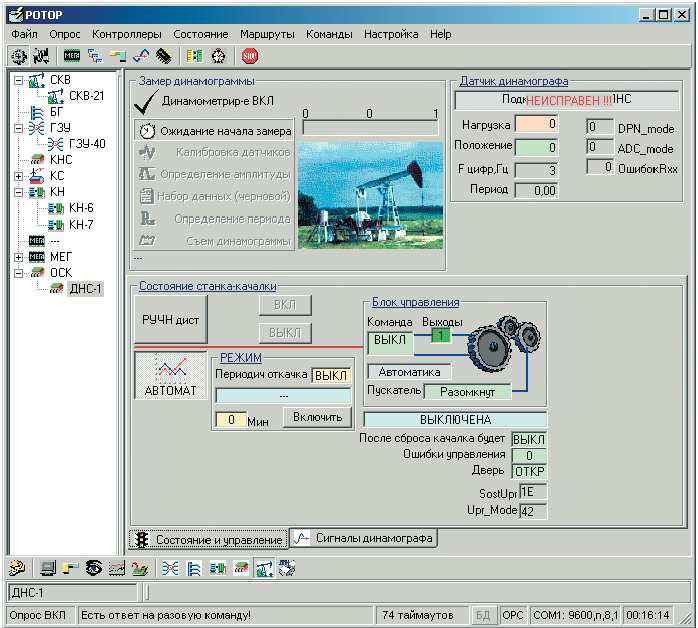Viewport: 698px width, 628px height.
Task: Click the clock icon beside Ожидание начала замера
Action: [147, 131]
